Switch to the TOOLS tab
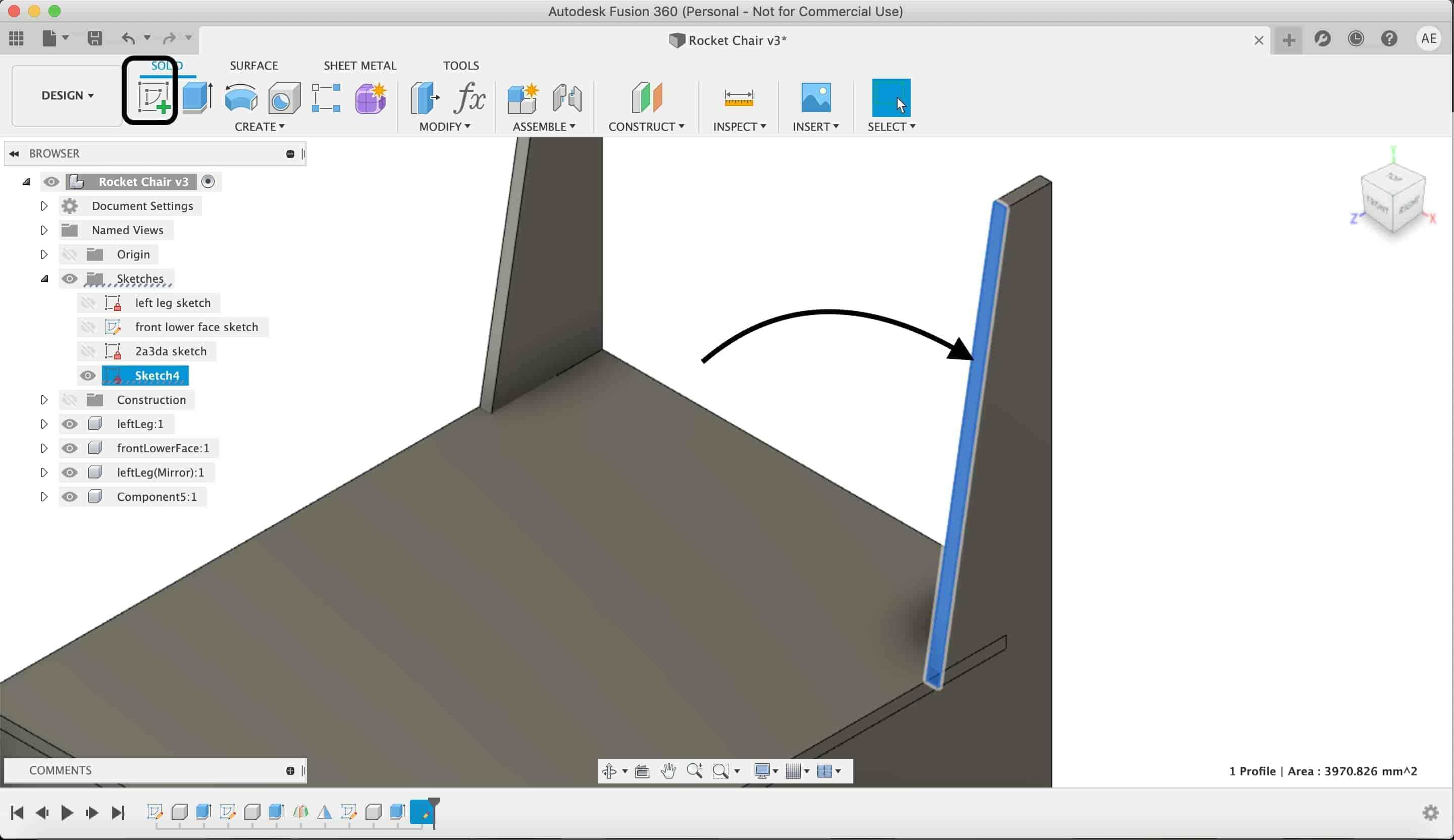Screen dimensions: 1454x840 tap(461, 65)
